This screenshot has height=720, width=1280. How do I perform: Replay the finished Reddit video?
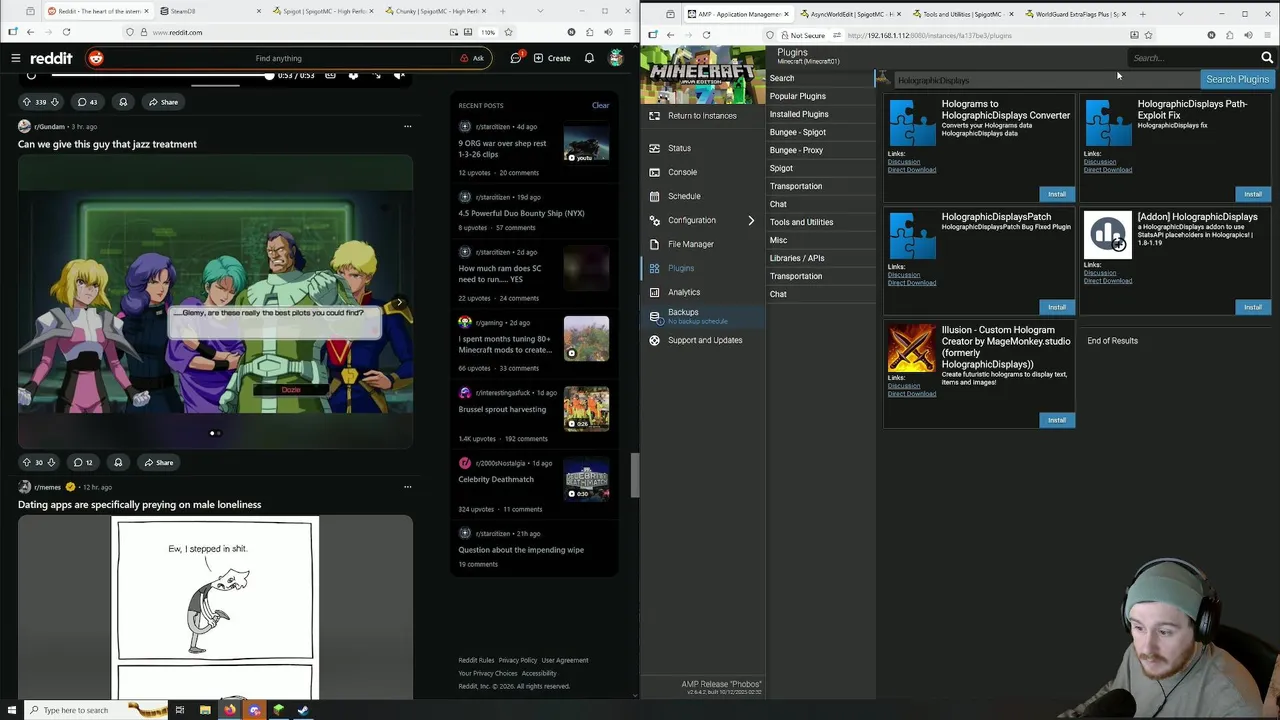coord(31,75)
